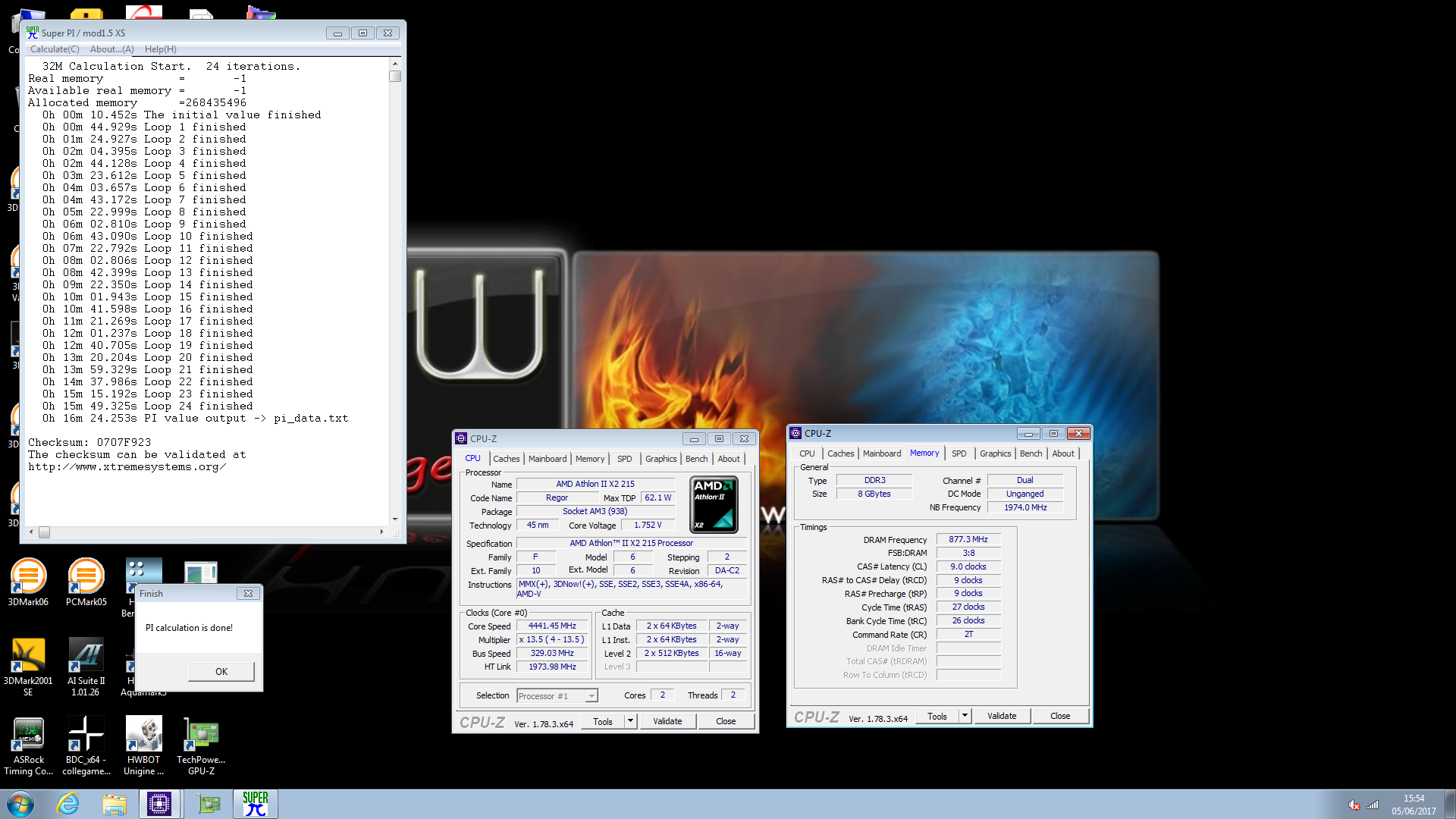Select the HWBOT Unigine desktop icon
This screenshot has width=1456, height=819.
pos(143,746)
